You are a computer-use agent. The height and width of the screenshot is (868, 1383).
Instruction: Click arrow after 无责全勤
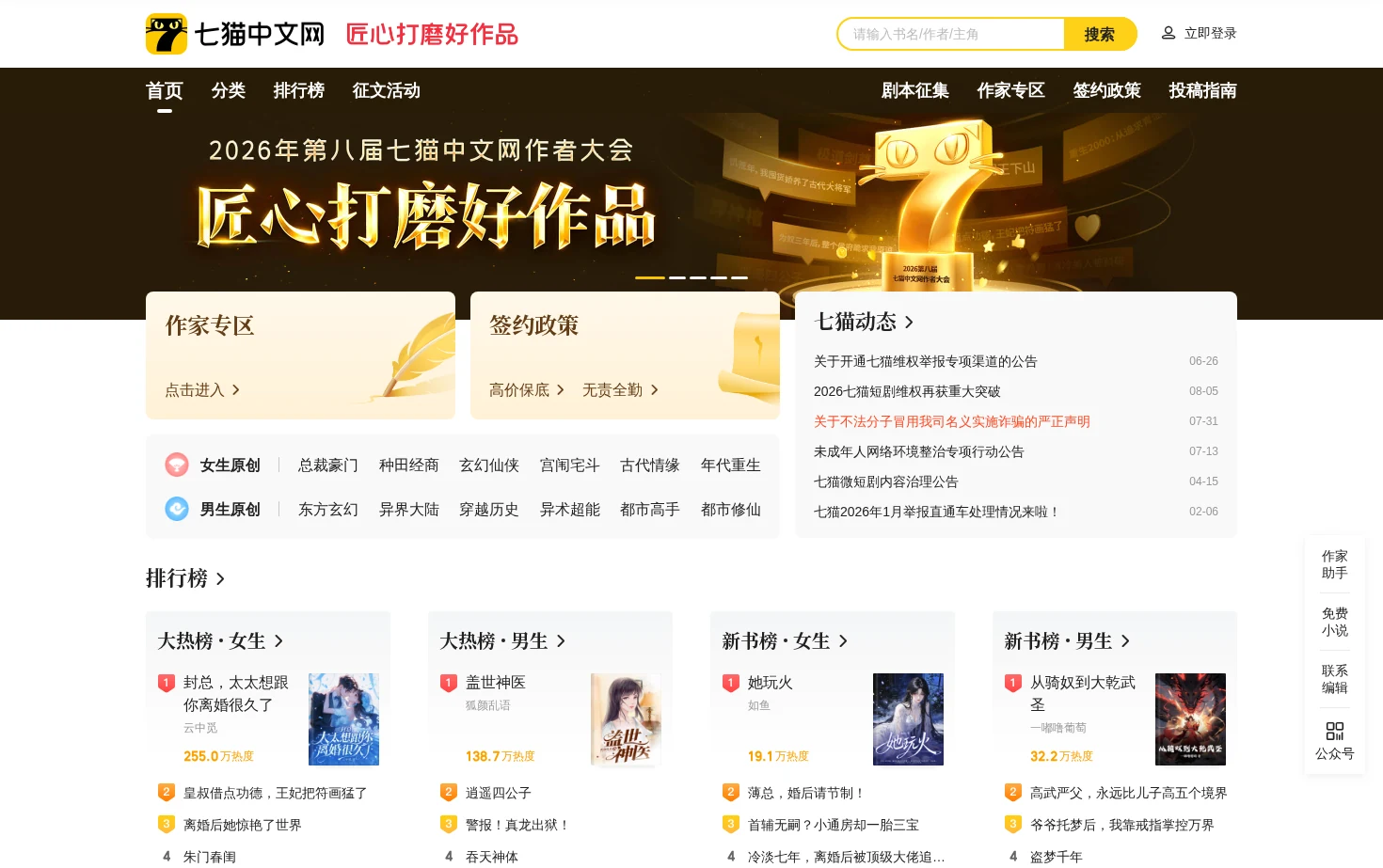point(654,389)
